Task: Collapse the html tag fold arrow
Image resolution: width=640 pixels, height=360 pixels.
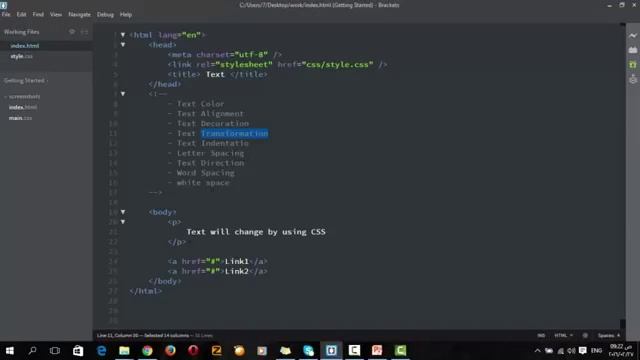Action: (x=123, y=35)
